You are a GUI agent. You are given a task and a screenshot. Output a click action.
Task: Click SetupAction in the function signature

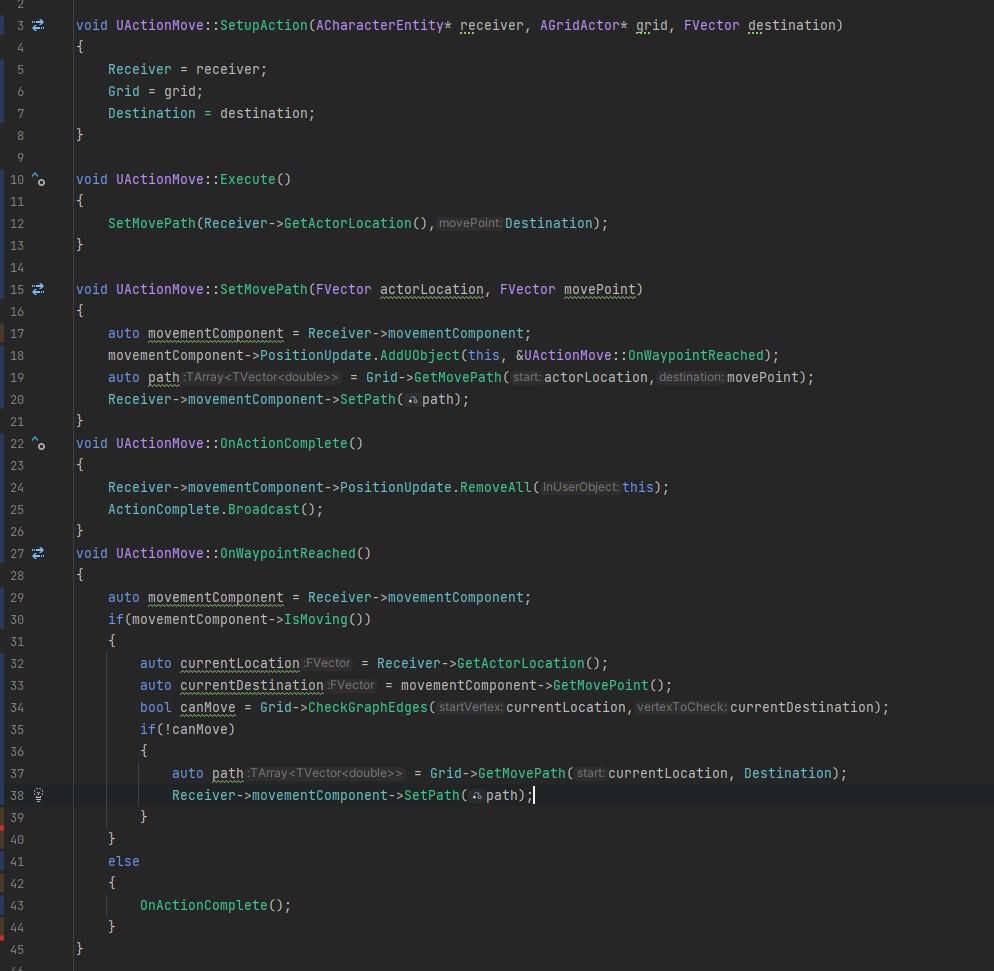pos(264,25)
